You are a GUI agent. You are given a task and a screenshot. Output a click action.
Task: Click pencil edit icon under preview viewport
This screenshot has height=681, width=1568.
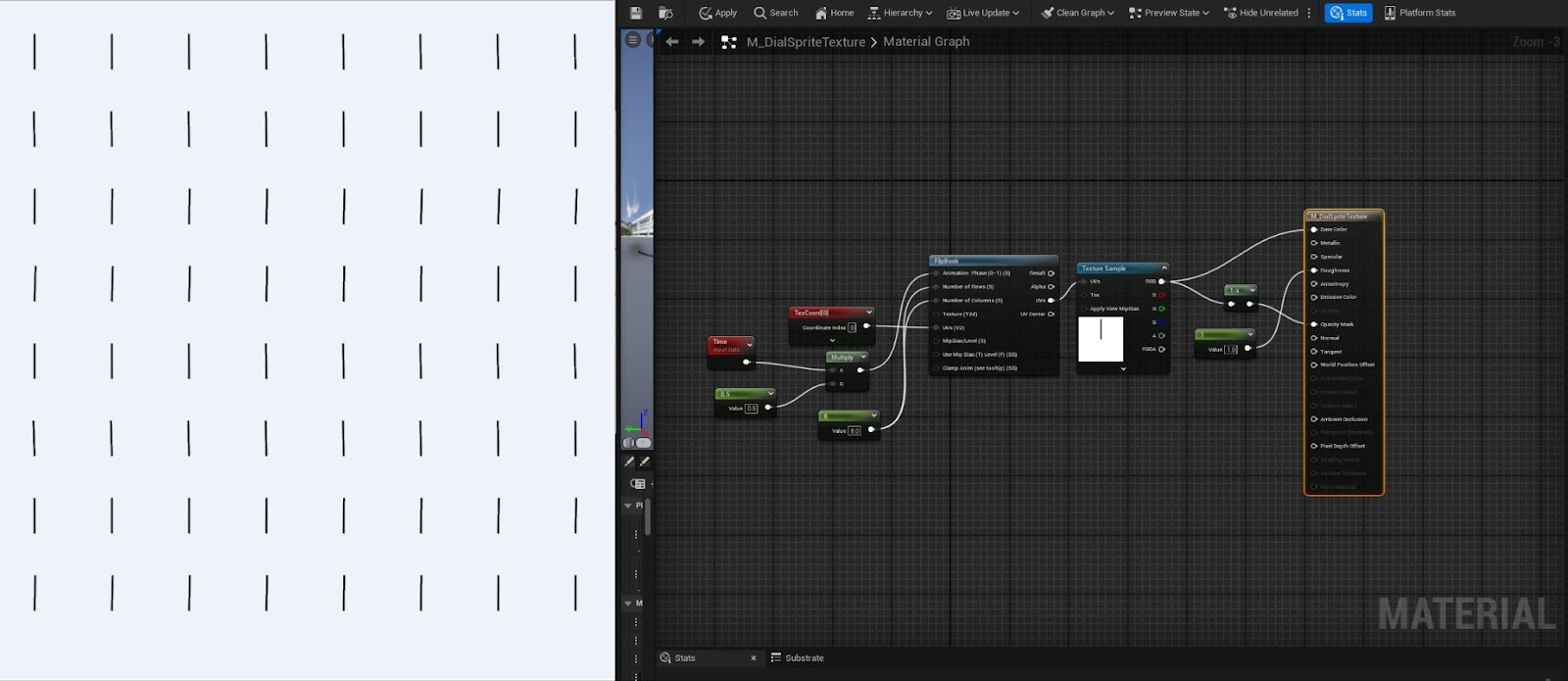pos(629,462)
